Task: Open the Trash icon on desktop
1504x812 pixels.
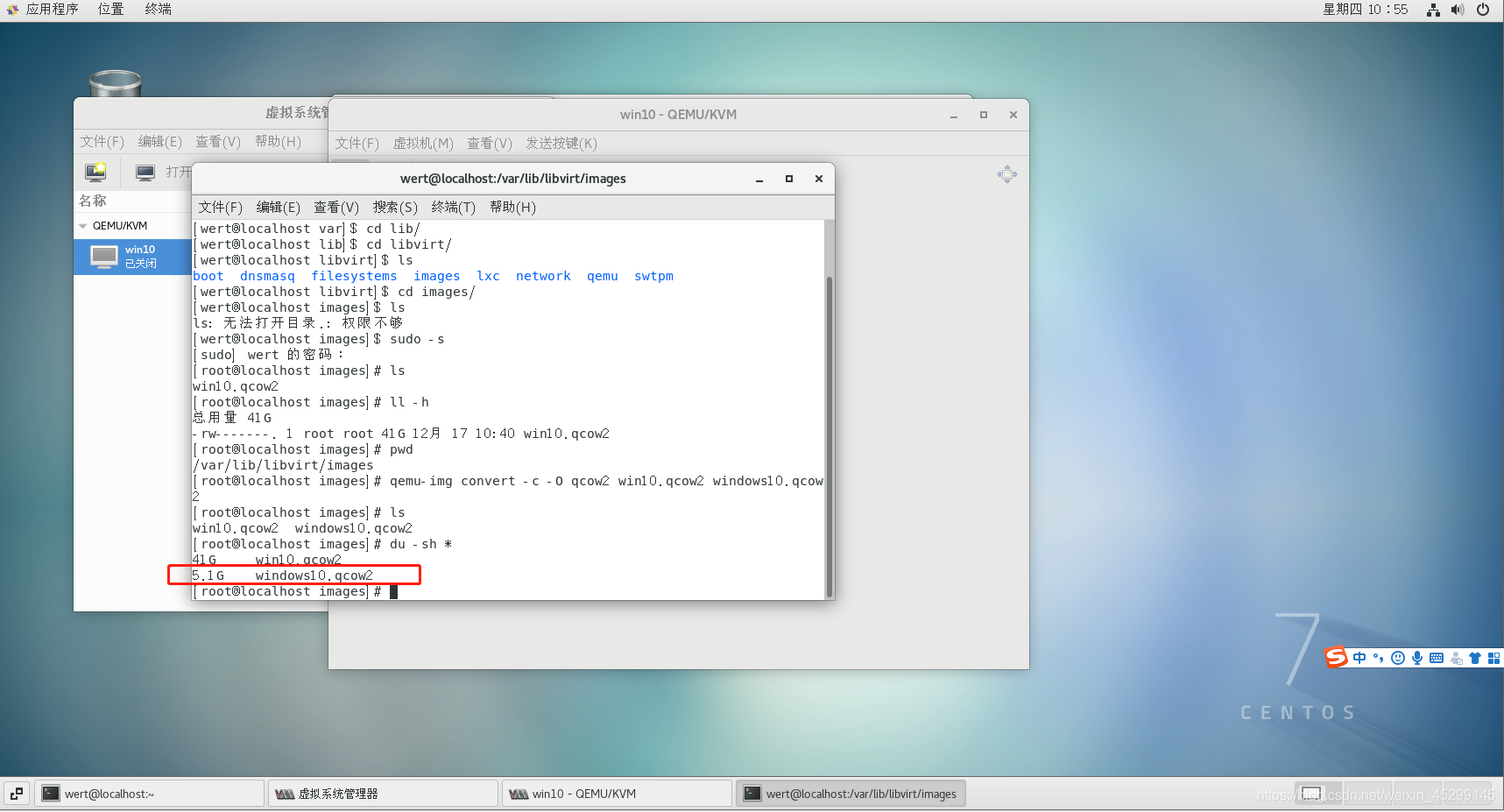Action: [115, 83]
